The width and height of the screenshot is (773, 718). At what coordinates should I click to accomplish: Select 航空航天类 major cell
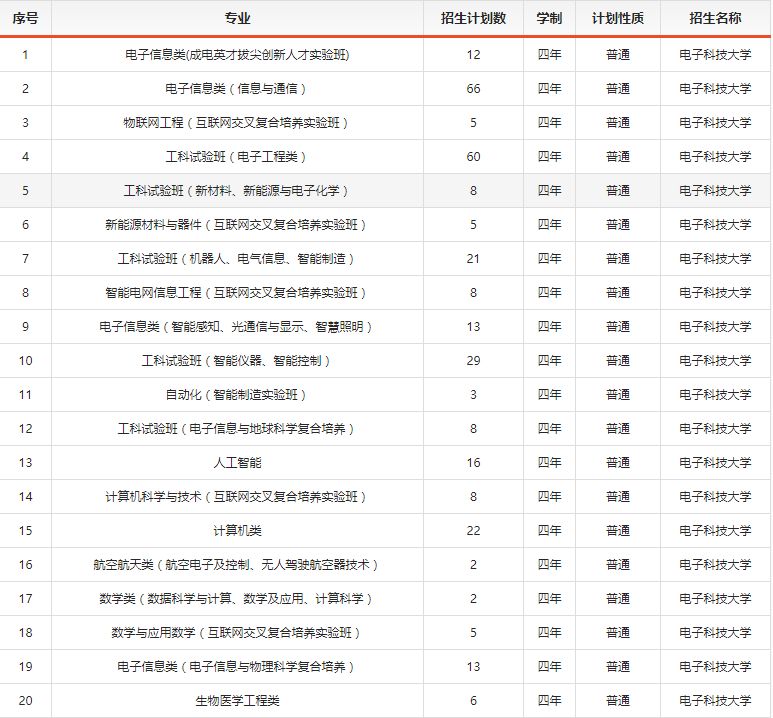coord(237,565)
